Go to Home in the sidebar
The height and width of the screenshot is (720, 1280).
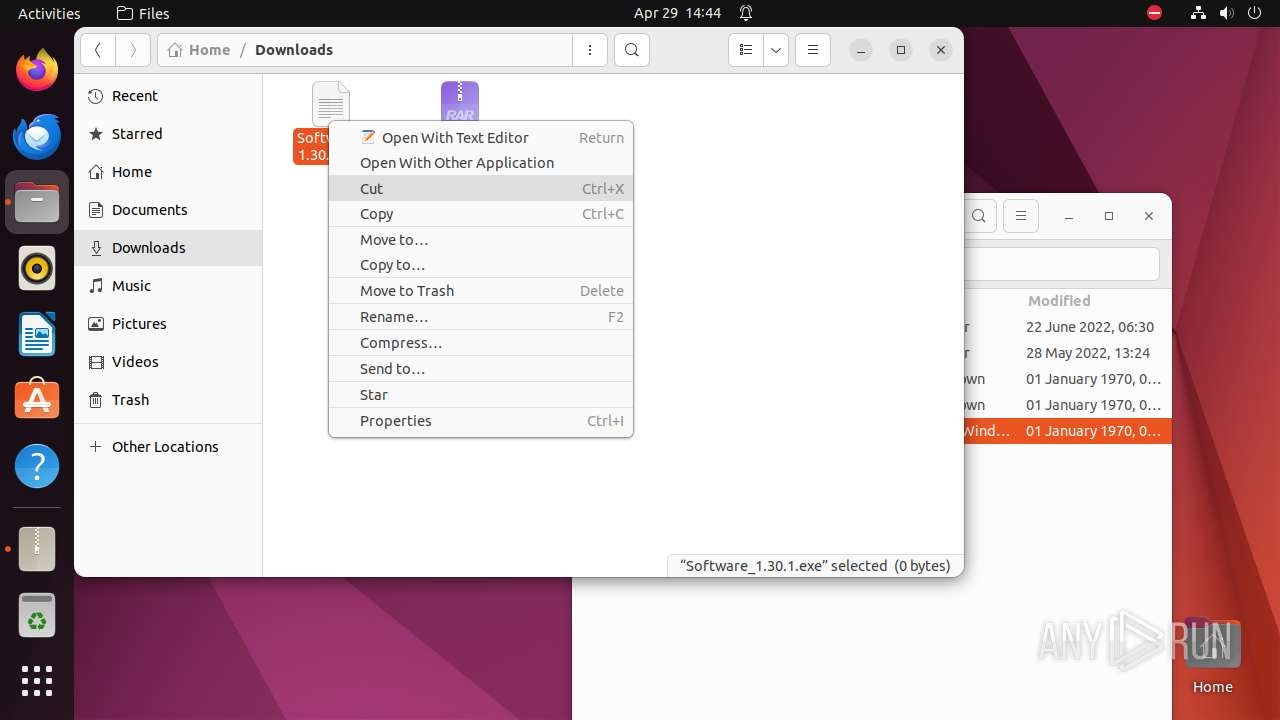click(168, 172)
